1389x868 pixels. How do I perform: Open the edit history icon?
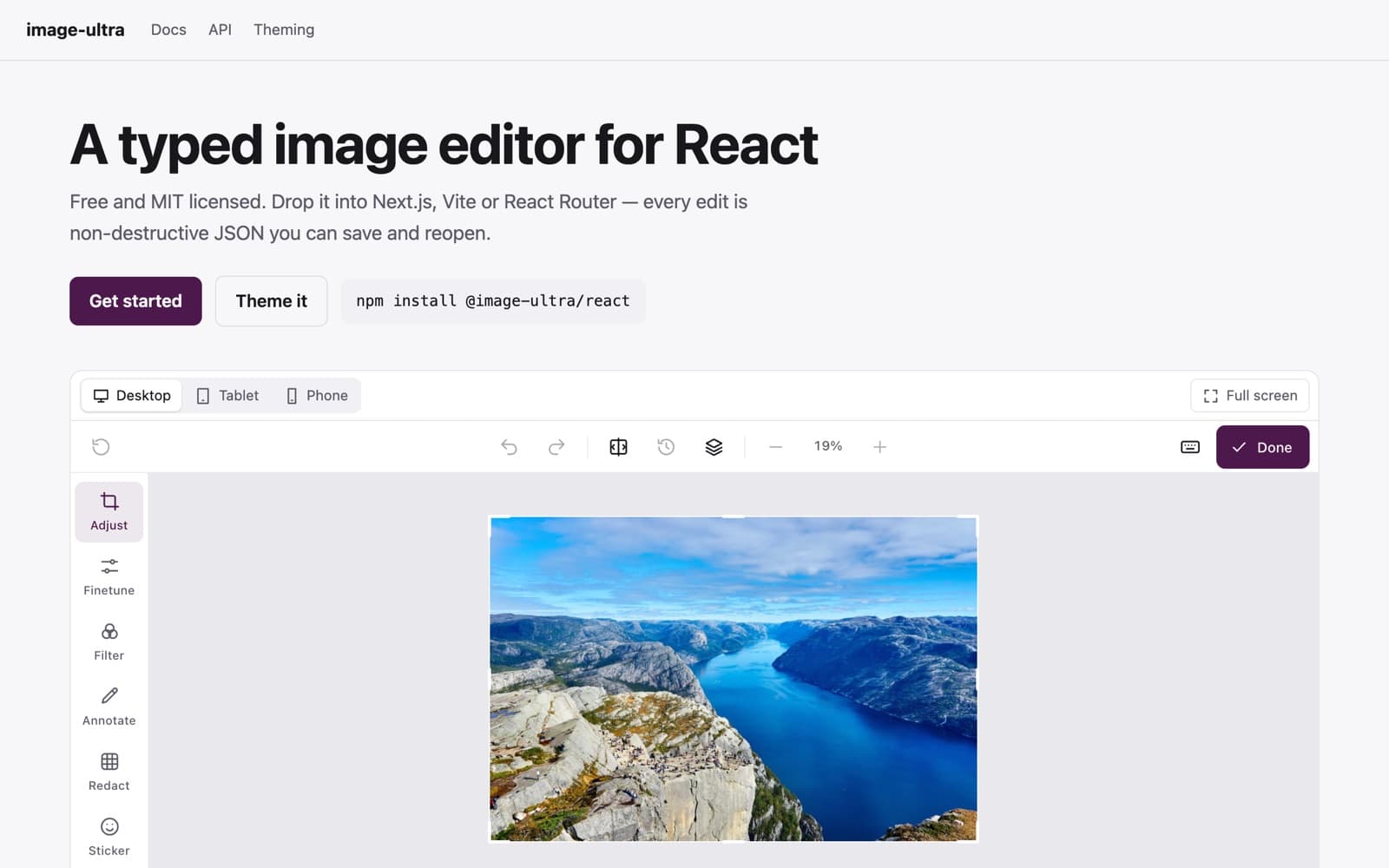[x=666, y=447]
